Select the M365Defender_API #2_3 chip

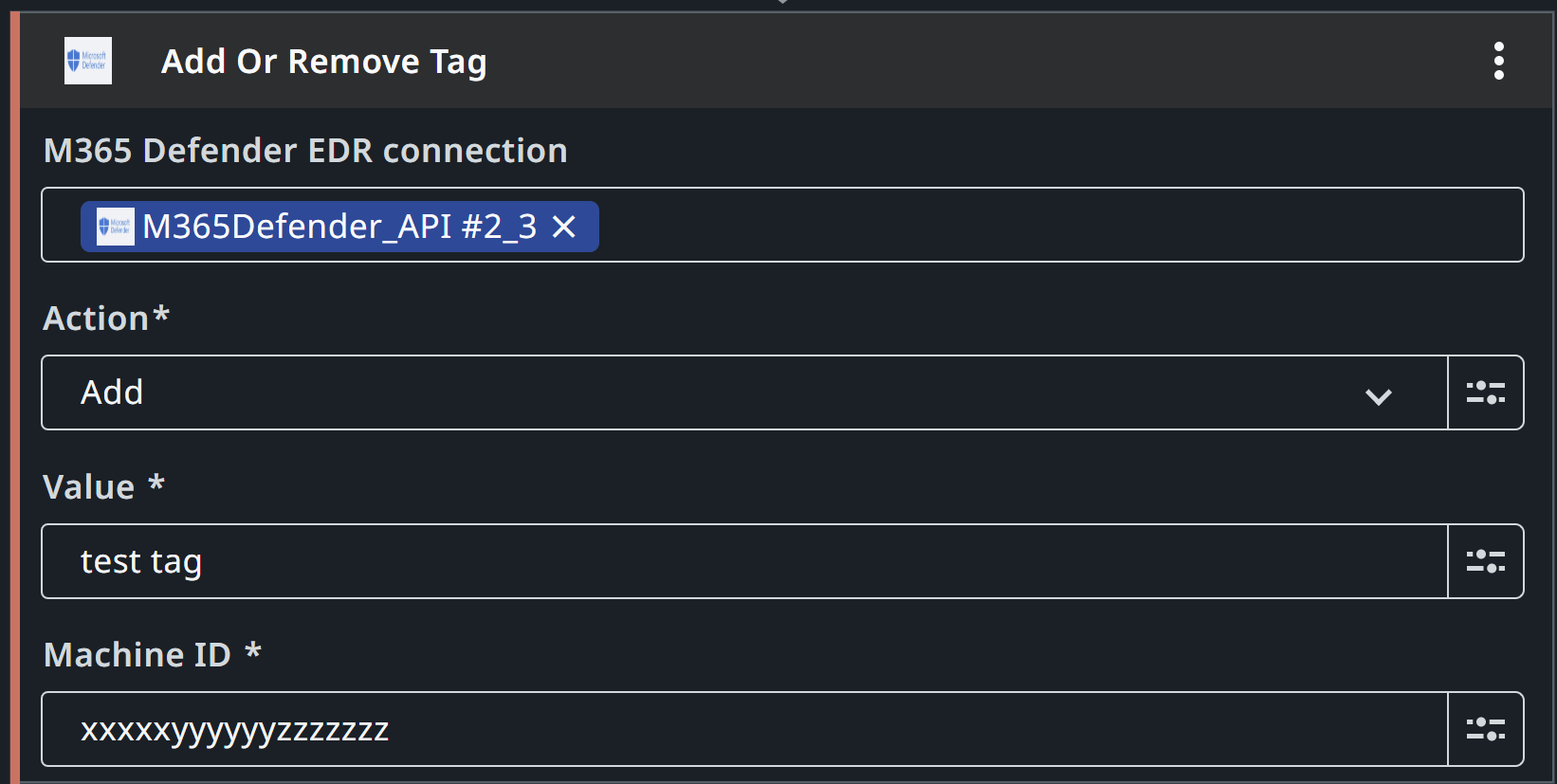click(x=339, y=227)
